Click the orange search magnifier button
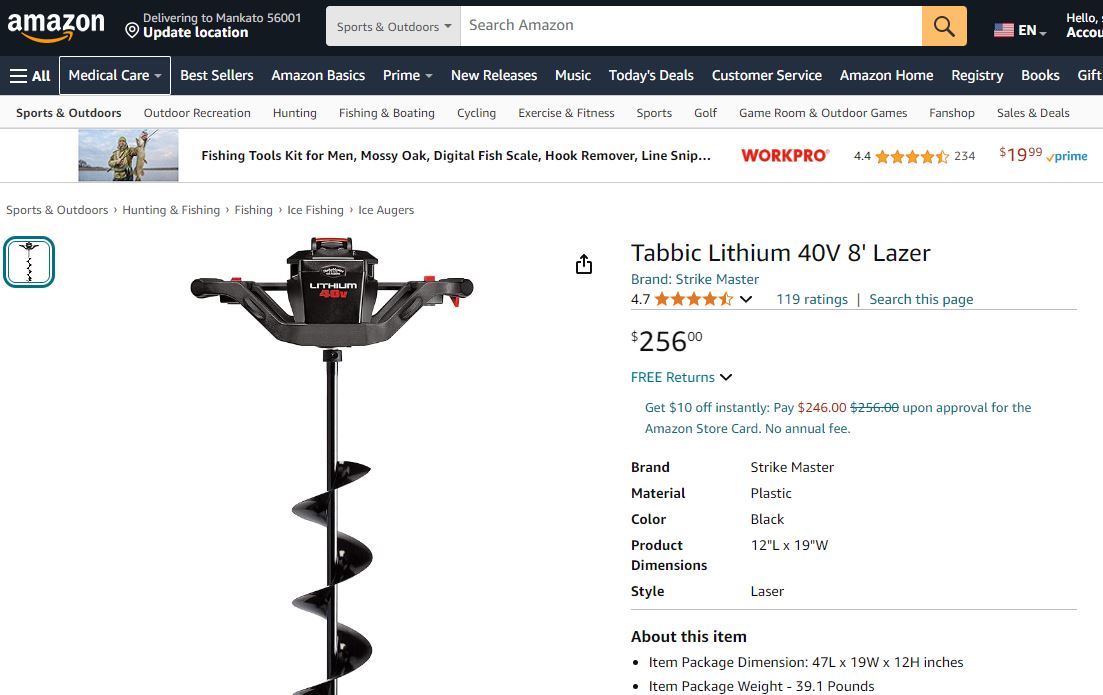This screenshot has height=695, width=1103. 944,26
